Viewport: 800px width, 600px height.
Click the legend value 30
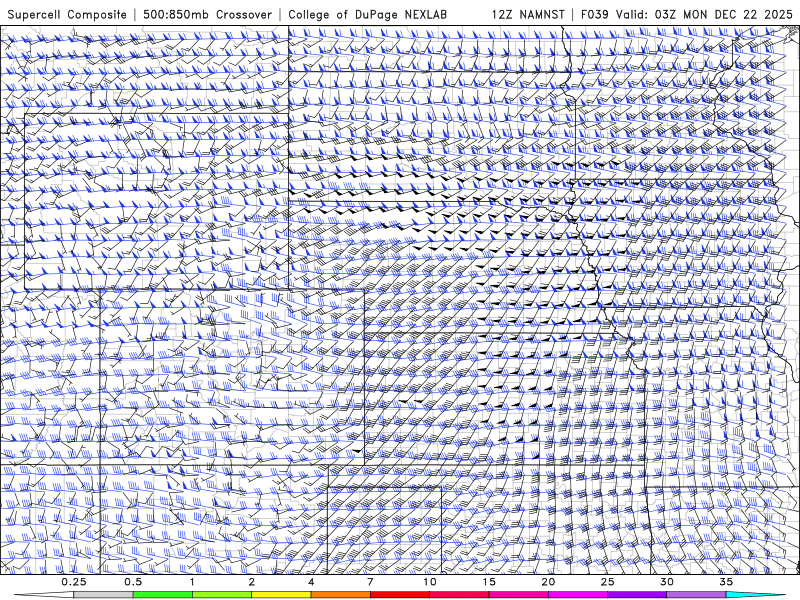(x=666, y=582)
